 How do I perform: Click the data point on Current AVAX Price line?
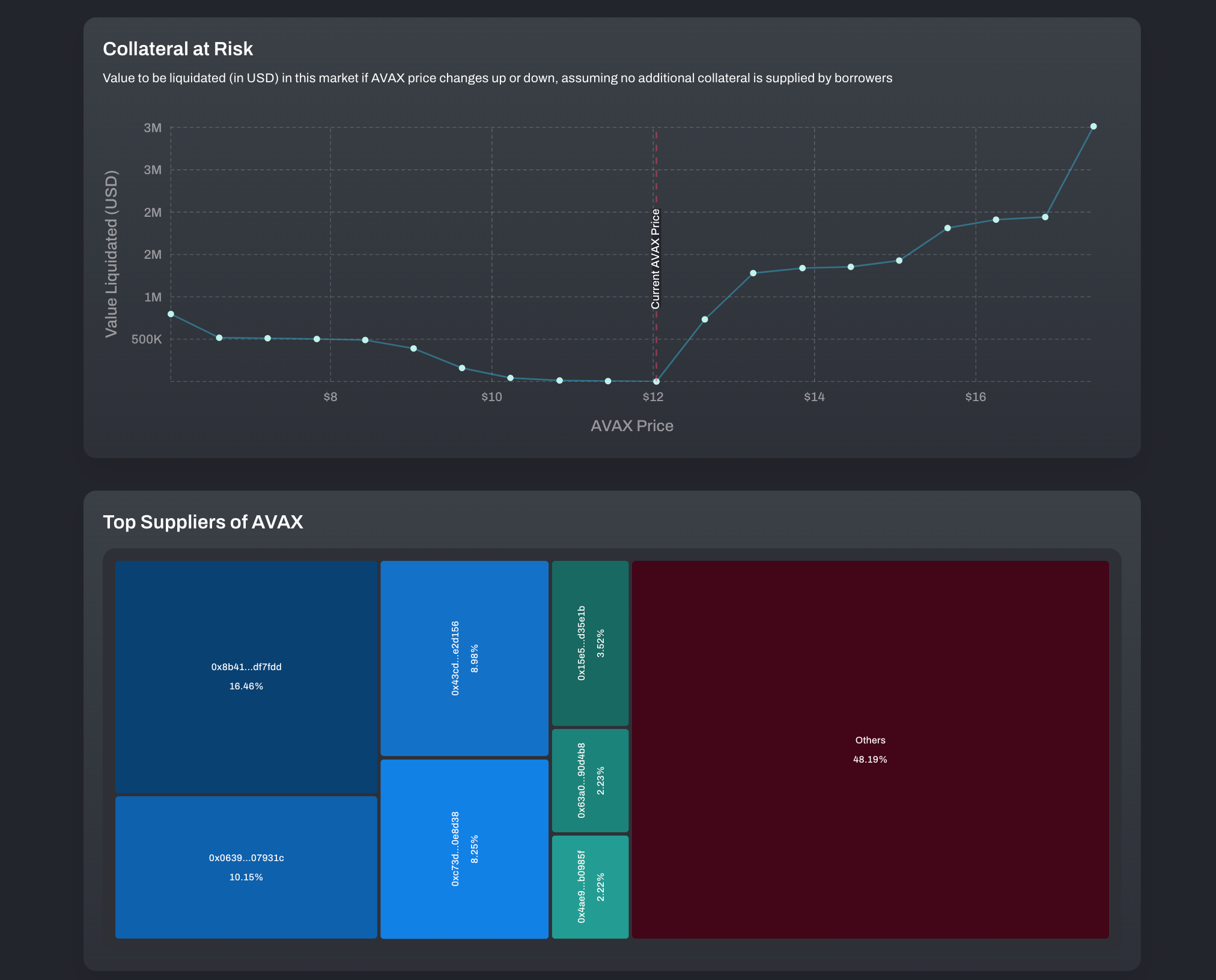pyautogui.click(x=656, y=381)
